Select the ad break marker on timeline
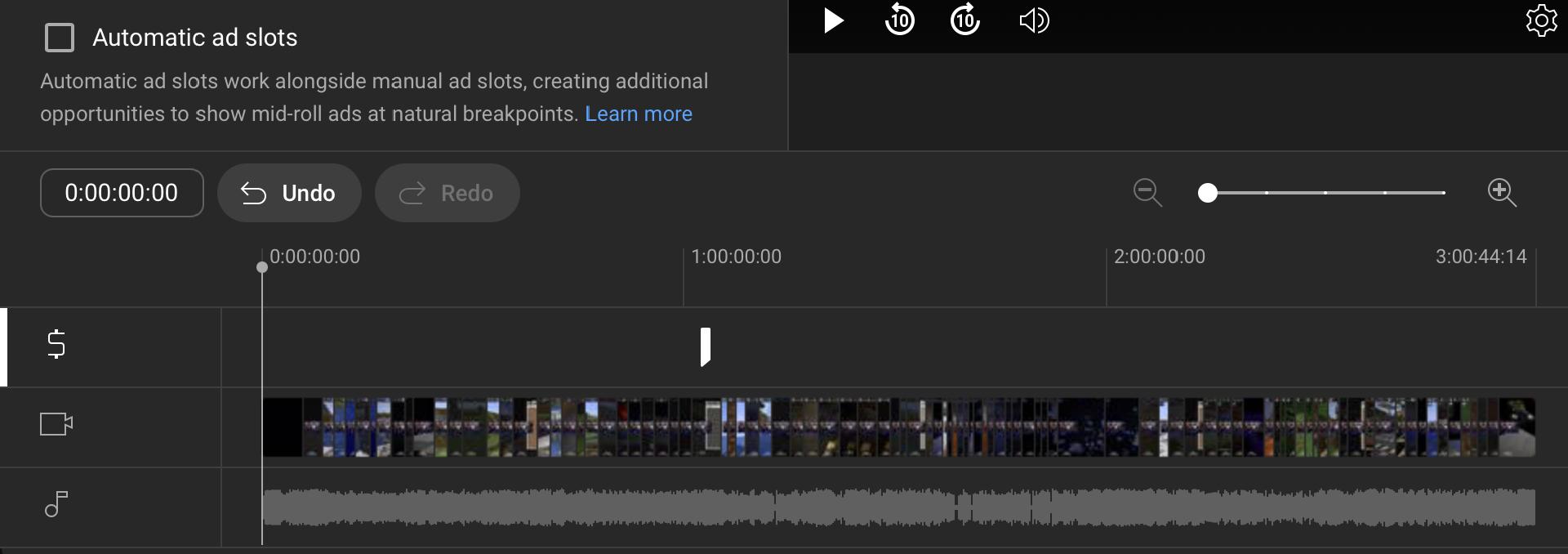Image resolution: width=1568 pixels, height=554 pixels. [x=706, y=347]
